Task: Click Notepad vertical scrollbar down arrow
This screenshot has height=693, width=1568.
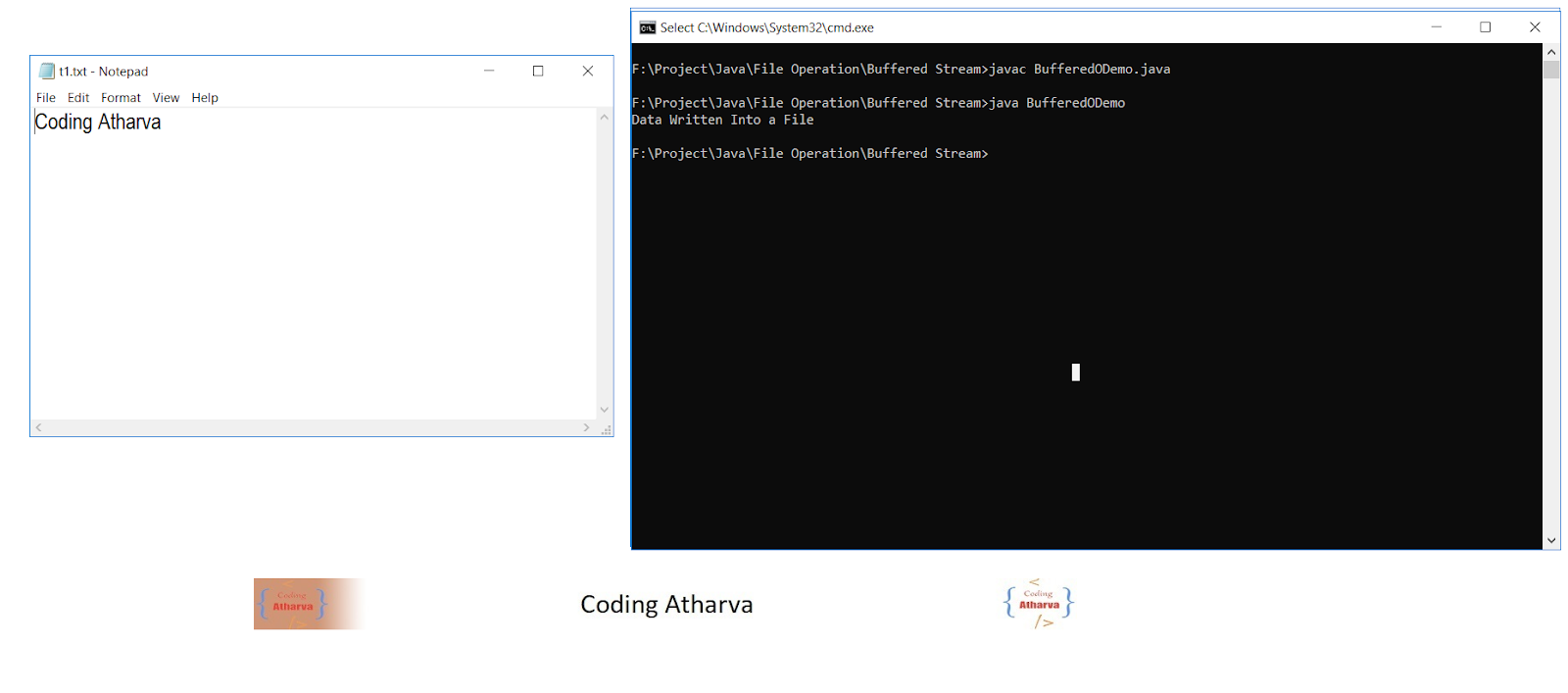Action: click(605, 410)
